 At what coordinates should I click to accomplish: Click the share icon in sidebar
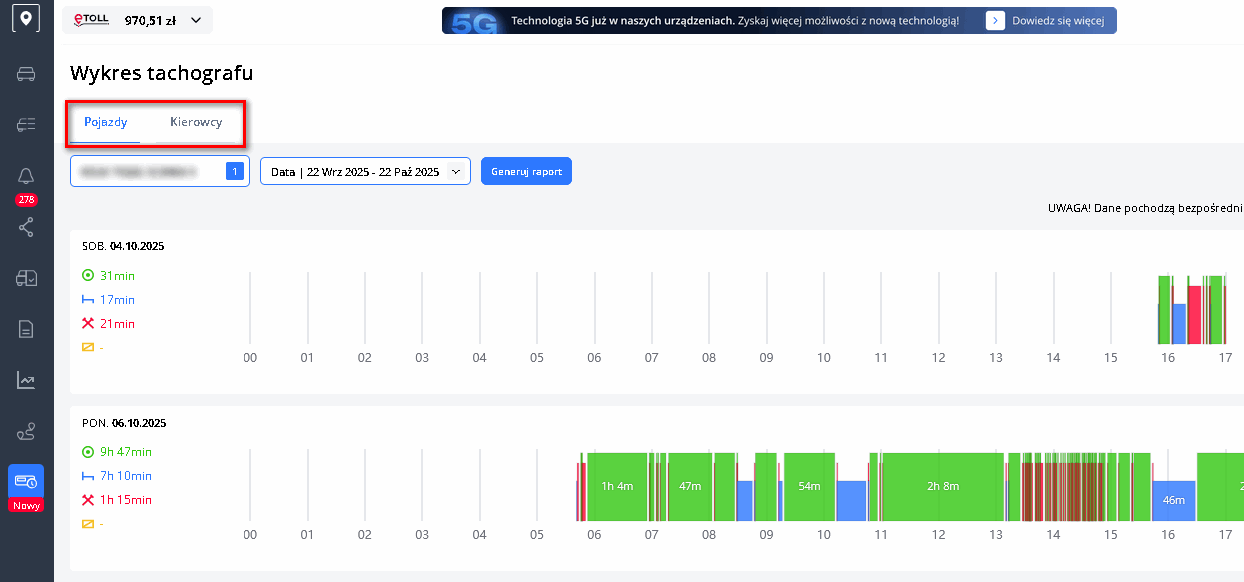point(26,227)
